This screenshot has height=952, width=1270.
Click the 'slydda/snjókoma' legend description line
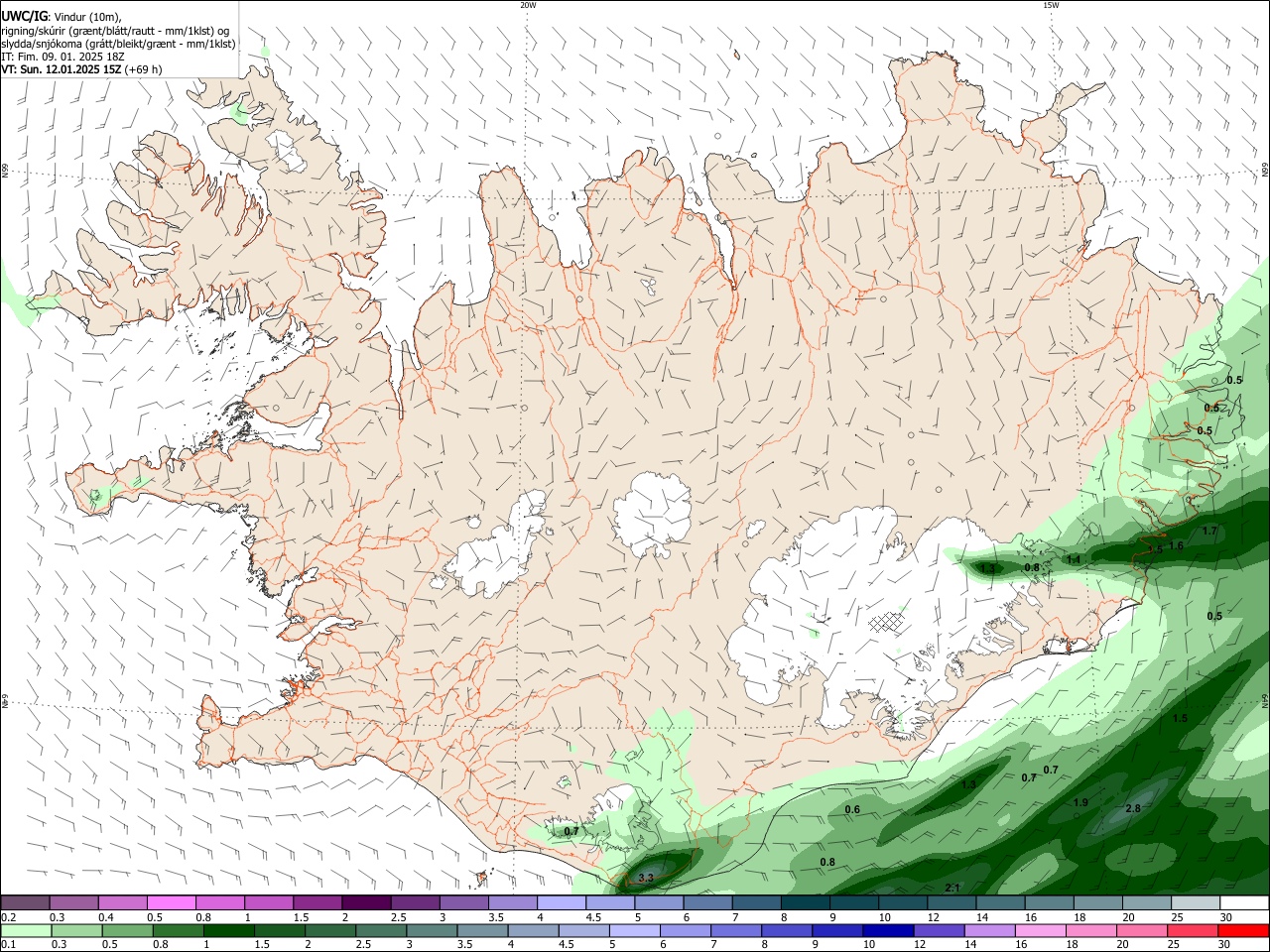[118, 44]
